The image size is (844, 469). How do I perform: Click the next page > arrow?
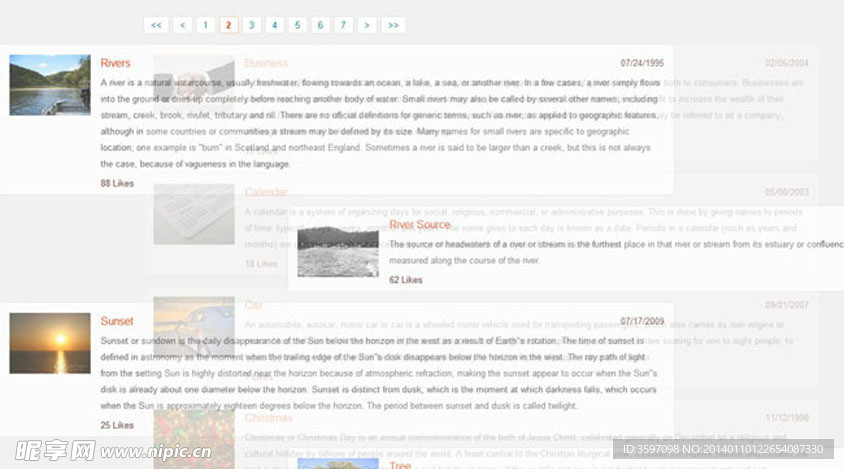[367, 25]
